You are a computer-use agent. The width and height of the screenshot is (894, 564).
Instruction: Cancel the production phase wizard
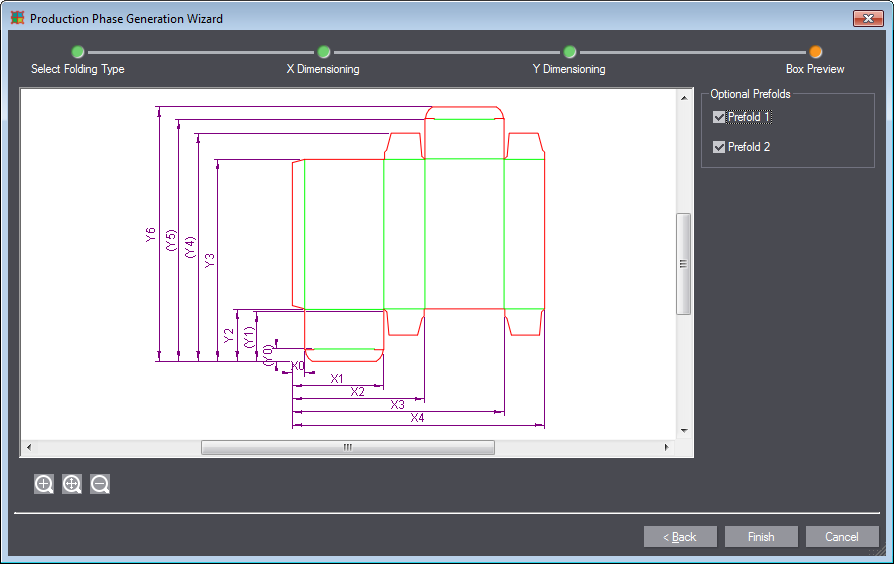tap(842, 537)
